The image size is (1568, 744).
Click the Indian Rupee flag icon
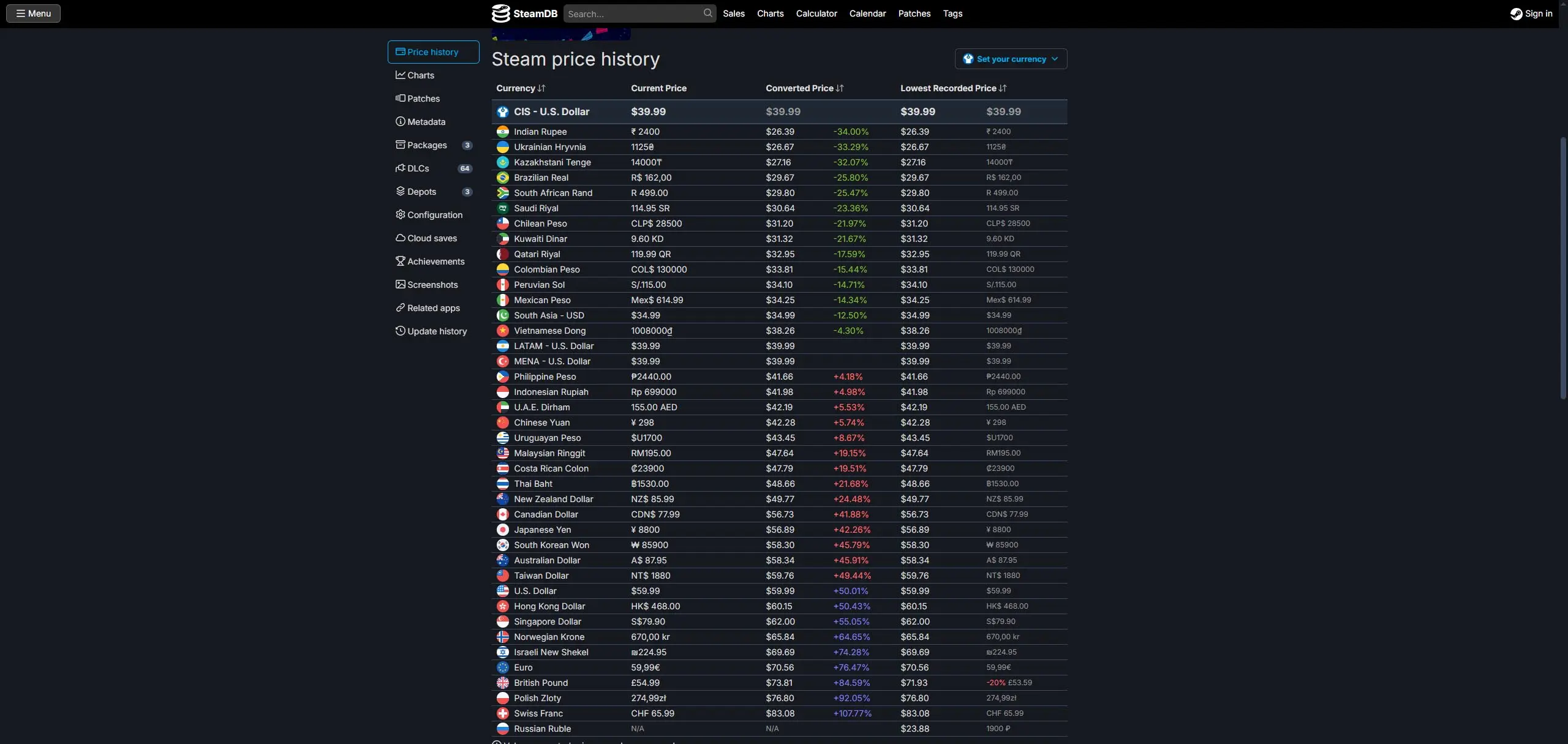pos(503,132)
